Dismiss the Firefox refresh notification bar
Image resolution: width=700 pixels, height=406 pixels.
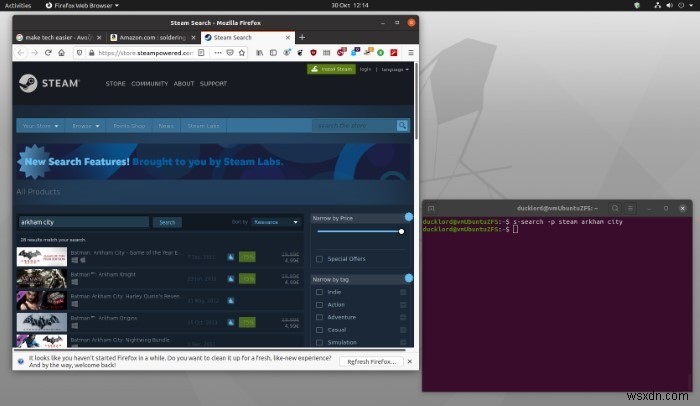tap(410, 361)
